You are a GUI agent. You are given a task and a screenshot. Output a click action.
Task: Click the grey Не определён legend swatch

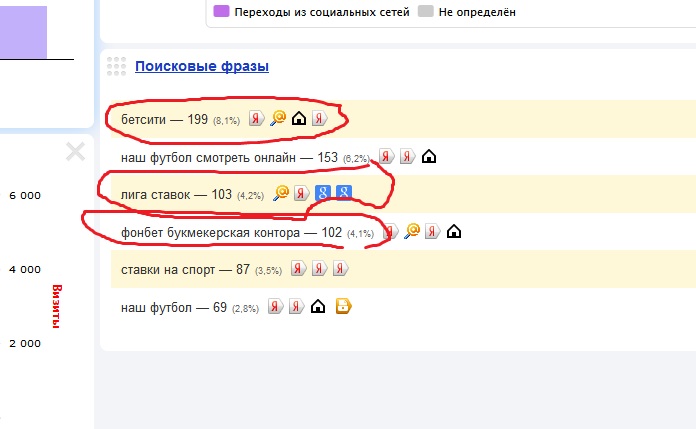(425, 11)
